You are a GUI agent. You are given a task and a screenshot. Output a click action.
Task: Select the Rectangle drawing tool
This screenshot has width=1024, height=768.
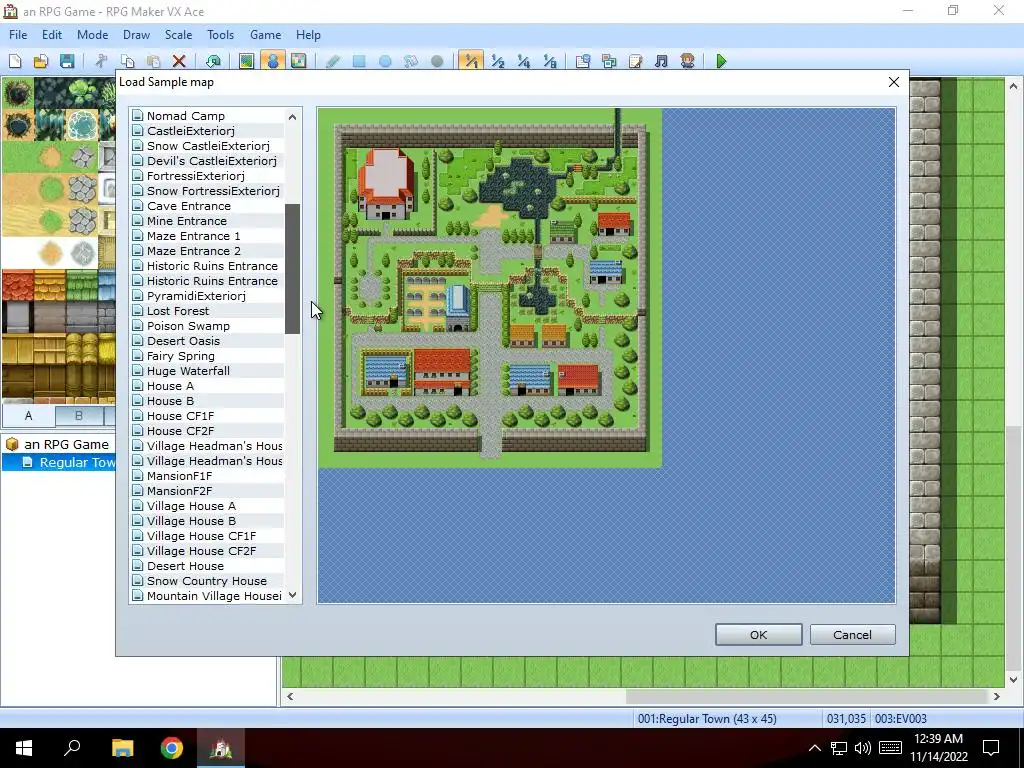(359, 61)
